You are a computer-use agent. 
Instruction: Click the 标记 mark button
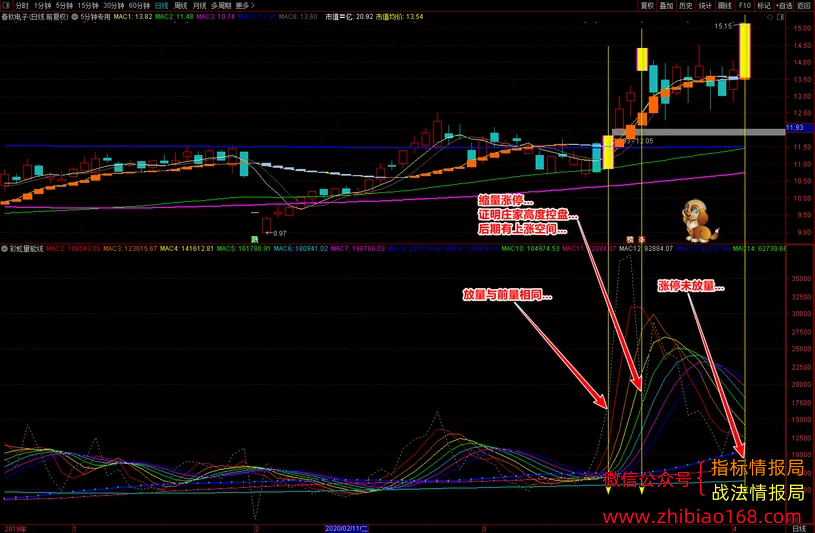click(x=764, y=5)
